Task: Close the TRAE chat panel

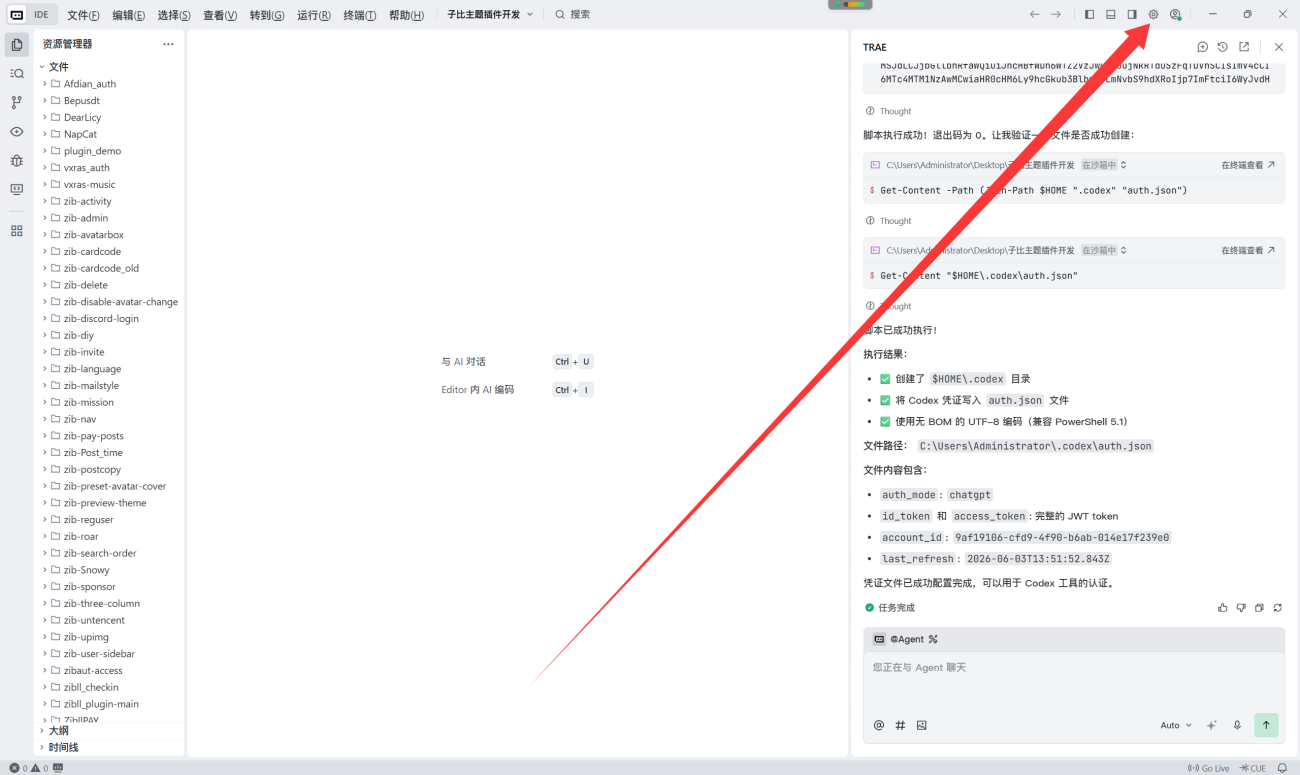Action: 1278,47
